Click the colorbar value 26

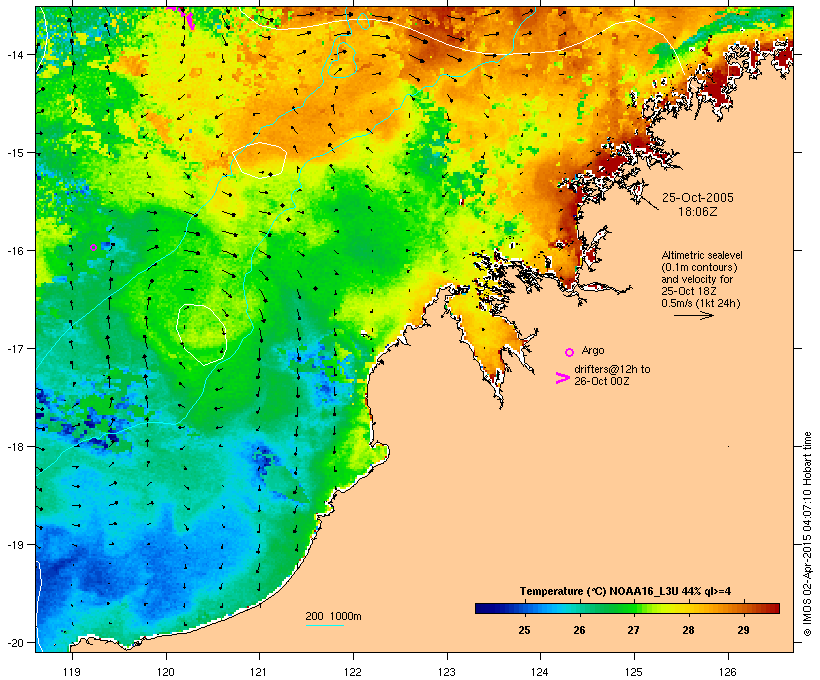click(x=579, y=630)
